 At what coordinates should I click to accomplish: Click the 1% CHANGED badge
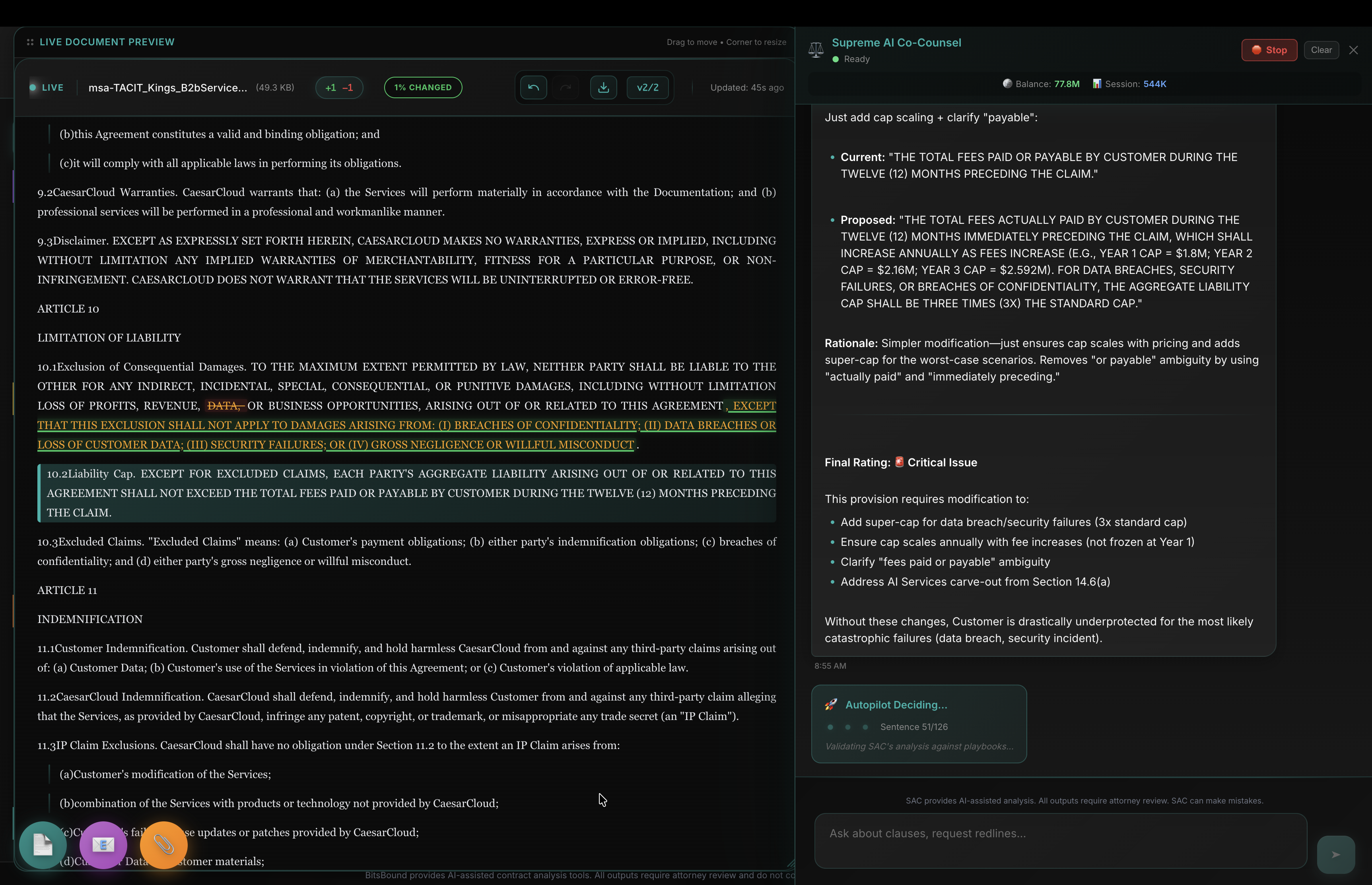point(423,87)
